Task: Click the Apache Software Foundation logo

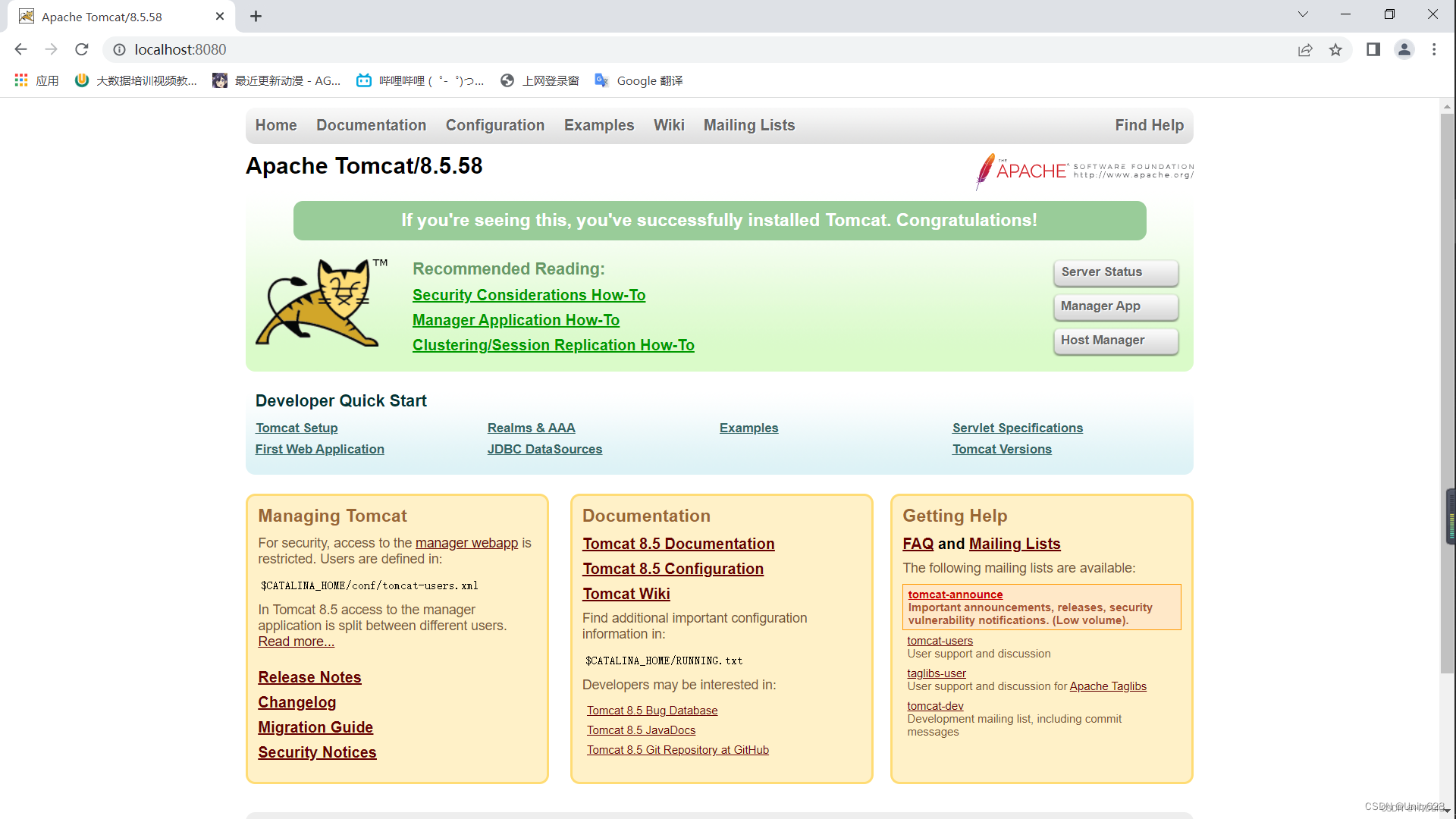Action: click(1084, 171)
